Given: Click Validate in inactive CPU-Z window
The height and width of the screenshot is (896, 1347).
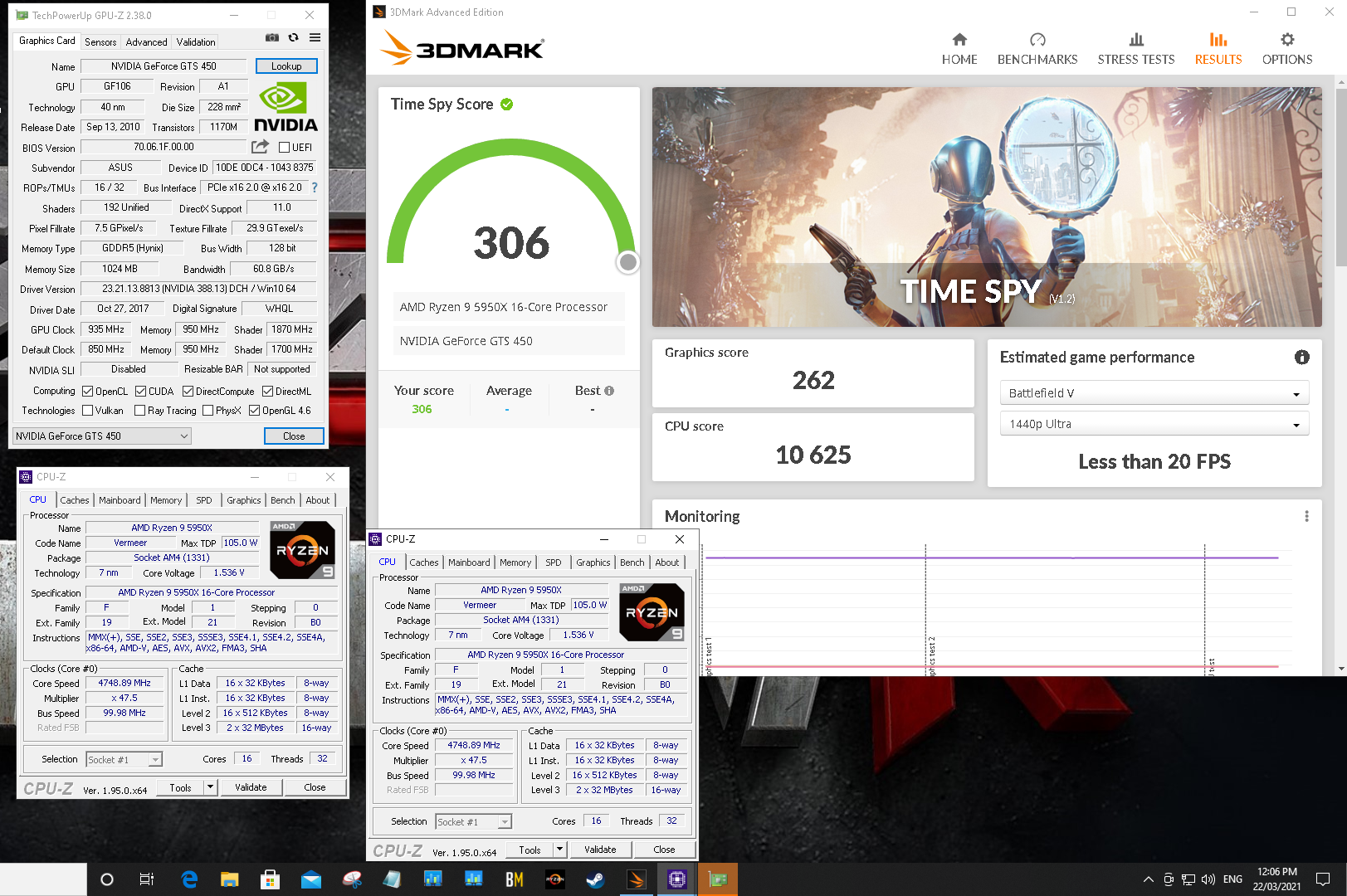Looking at the screenshot, I should point(251,787).
